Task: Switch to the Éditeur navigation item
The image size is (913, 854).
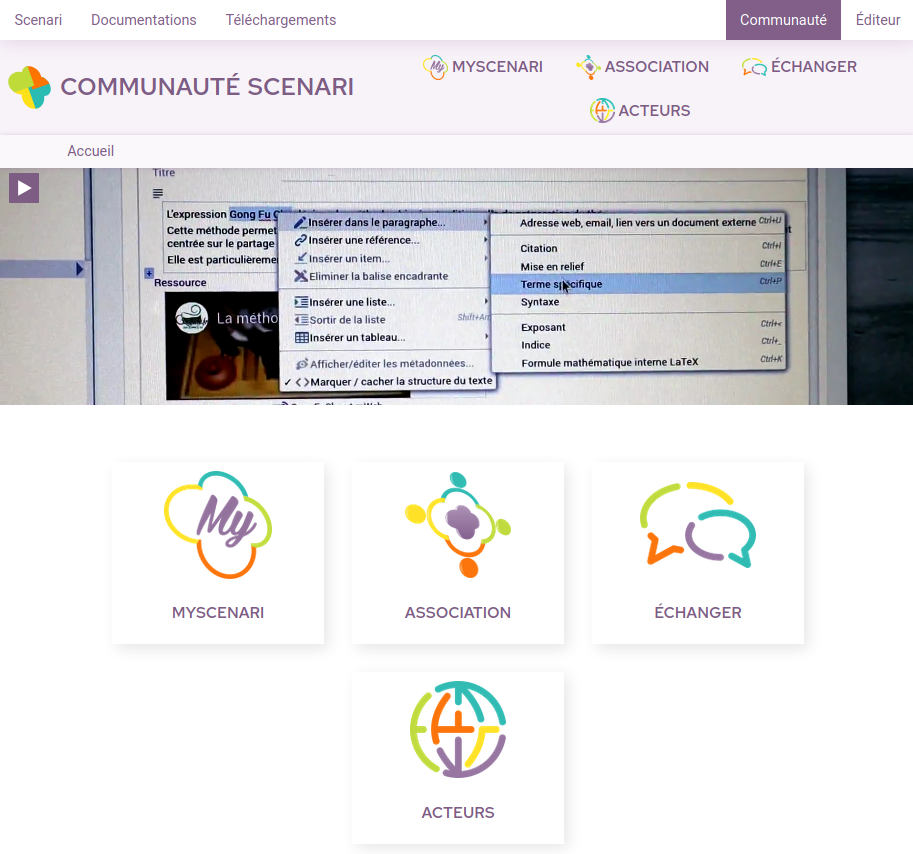Action: (x=877, y=20)
